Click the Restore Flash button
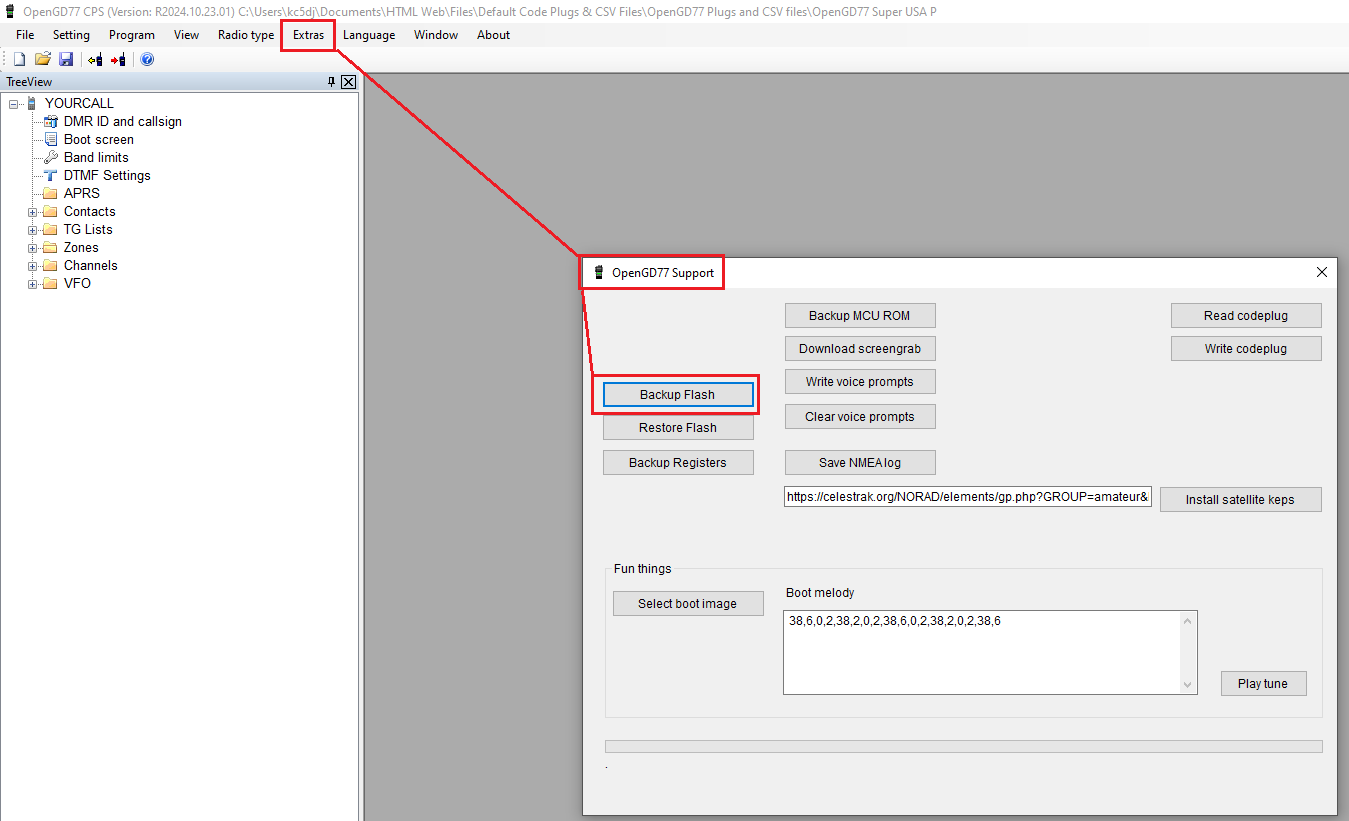The width and height of the screenshot is (1349, 821). click(678, 428)
